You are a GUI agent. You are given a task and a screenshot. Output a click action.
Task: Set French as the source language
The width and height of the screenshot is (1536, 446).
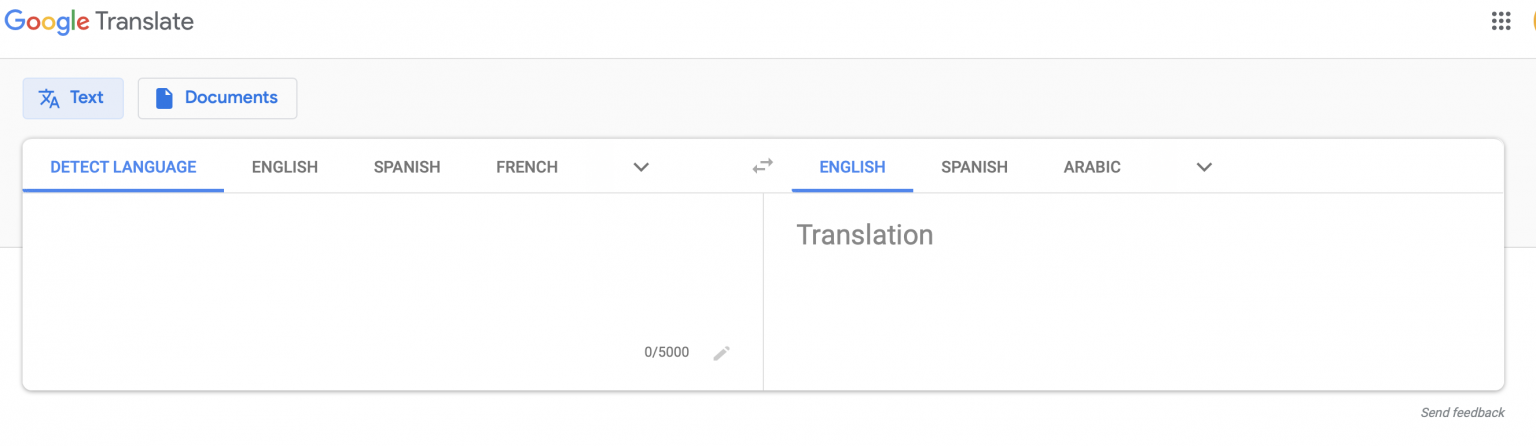tap(527, 167)
